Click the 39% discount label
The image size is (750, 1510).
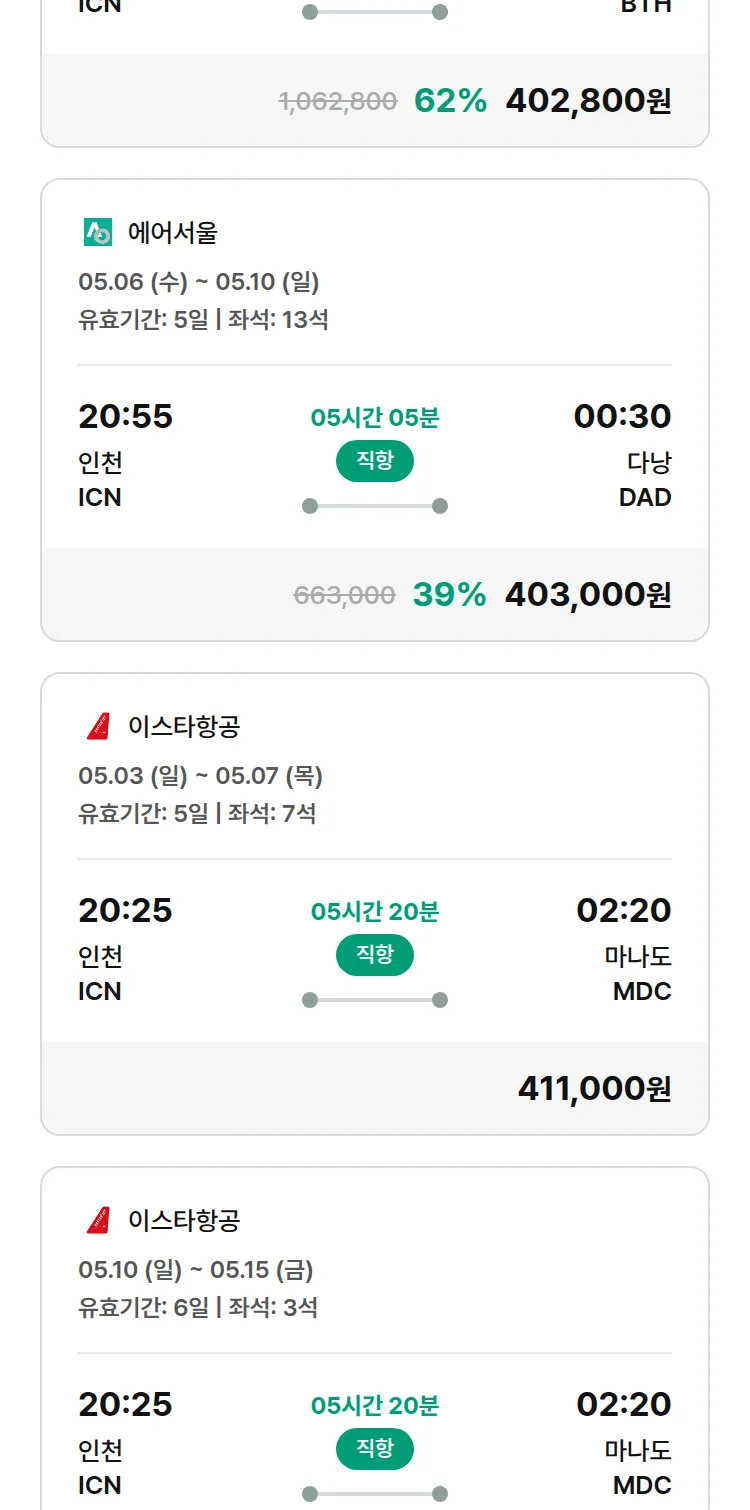pos(449,594)
